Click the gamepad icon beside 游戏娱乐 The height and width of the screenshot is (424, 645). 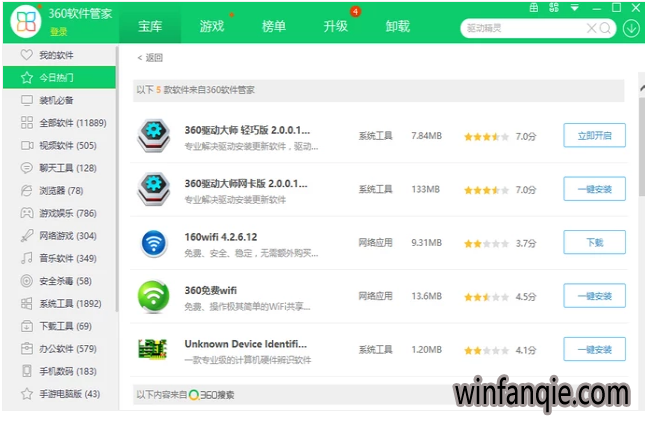27,213
